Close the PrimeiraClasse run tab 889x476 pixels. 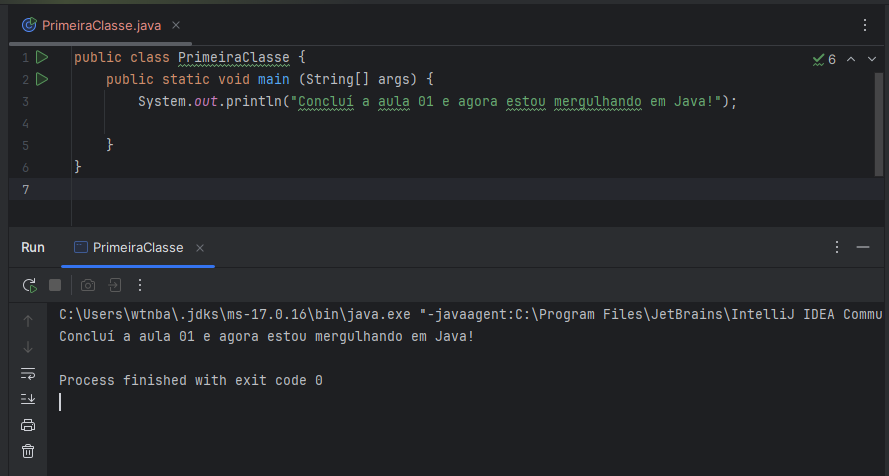pos(200,248)
